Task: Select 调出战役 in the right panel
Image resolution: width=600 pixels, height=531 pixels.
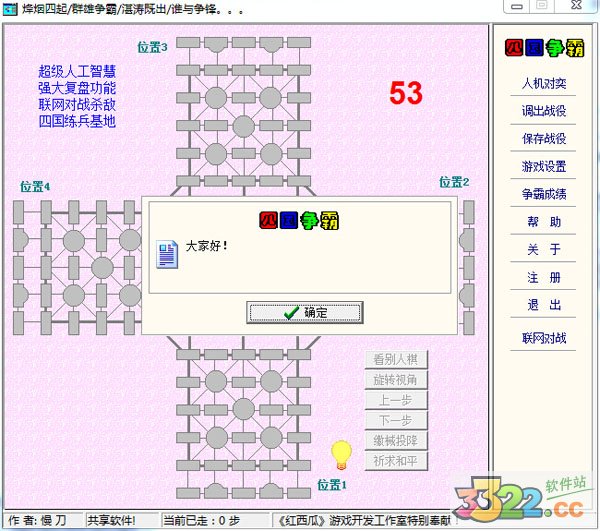Action: [543, 111]
